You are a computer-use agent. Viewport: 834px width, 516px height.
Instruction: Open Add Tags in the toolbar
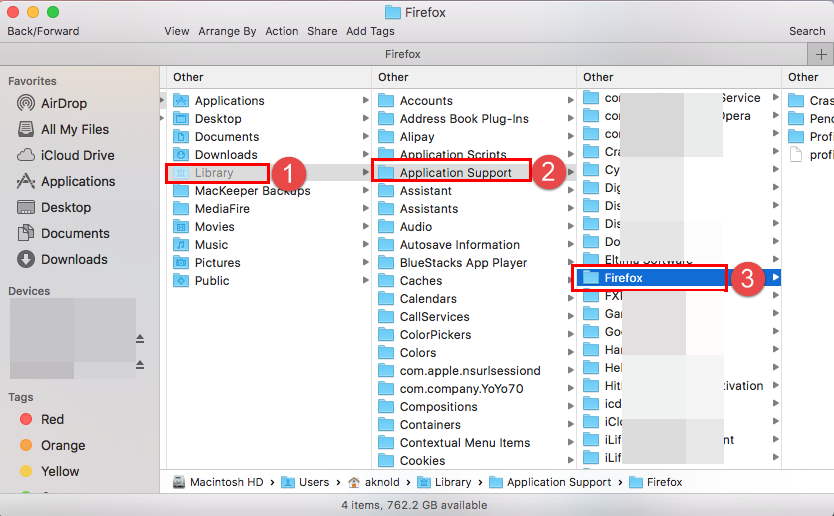[370, 31]
